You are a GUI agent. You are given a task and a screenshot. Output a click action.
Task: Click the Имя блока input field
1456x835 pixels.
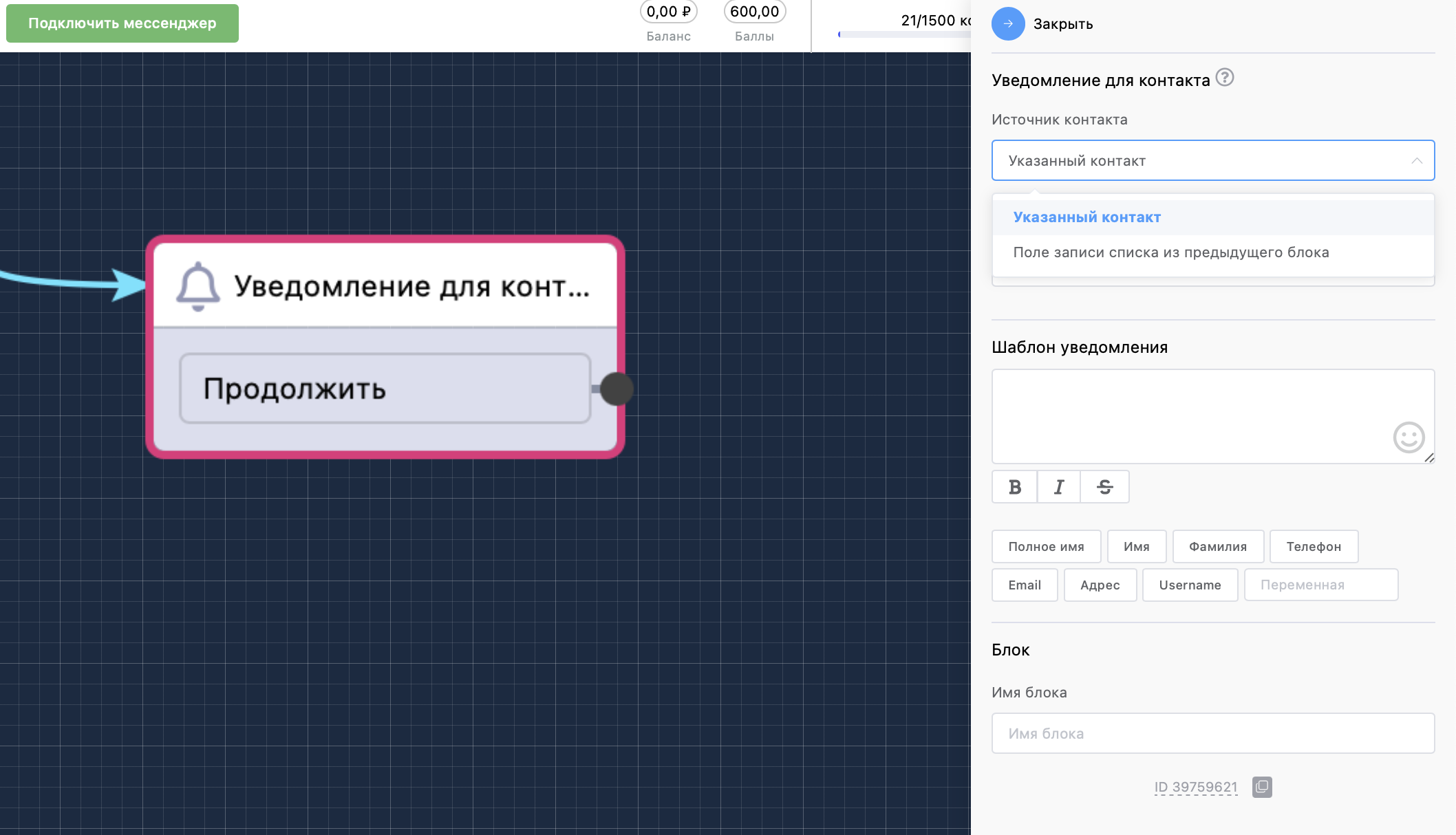pyautogui.click(x=1212, y=733)
